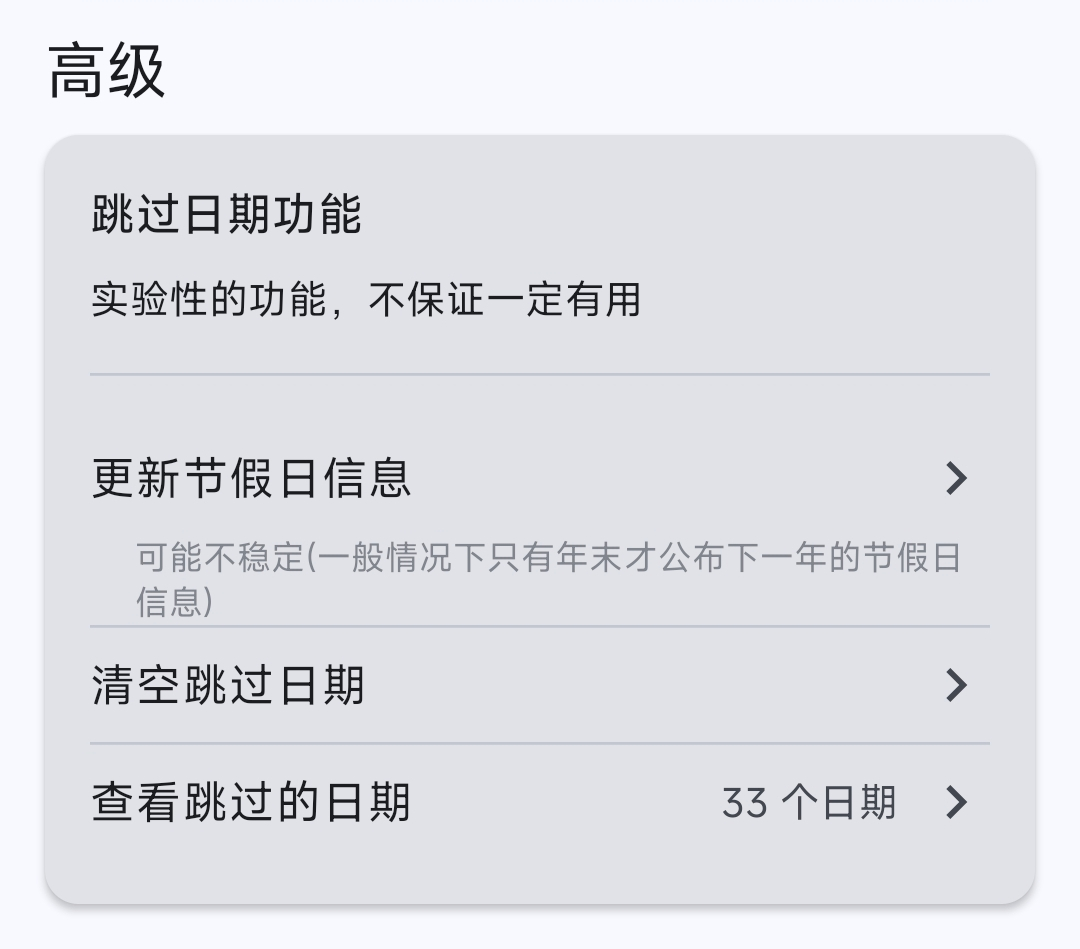This screenshot has height=949, width=1080.
Task: Select the 清空跳过日期 entry
Action: pyautogui.click(x=228, y=686)
